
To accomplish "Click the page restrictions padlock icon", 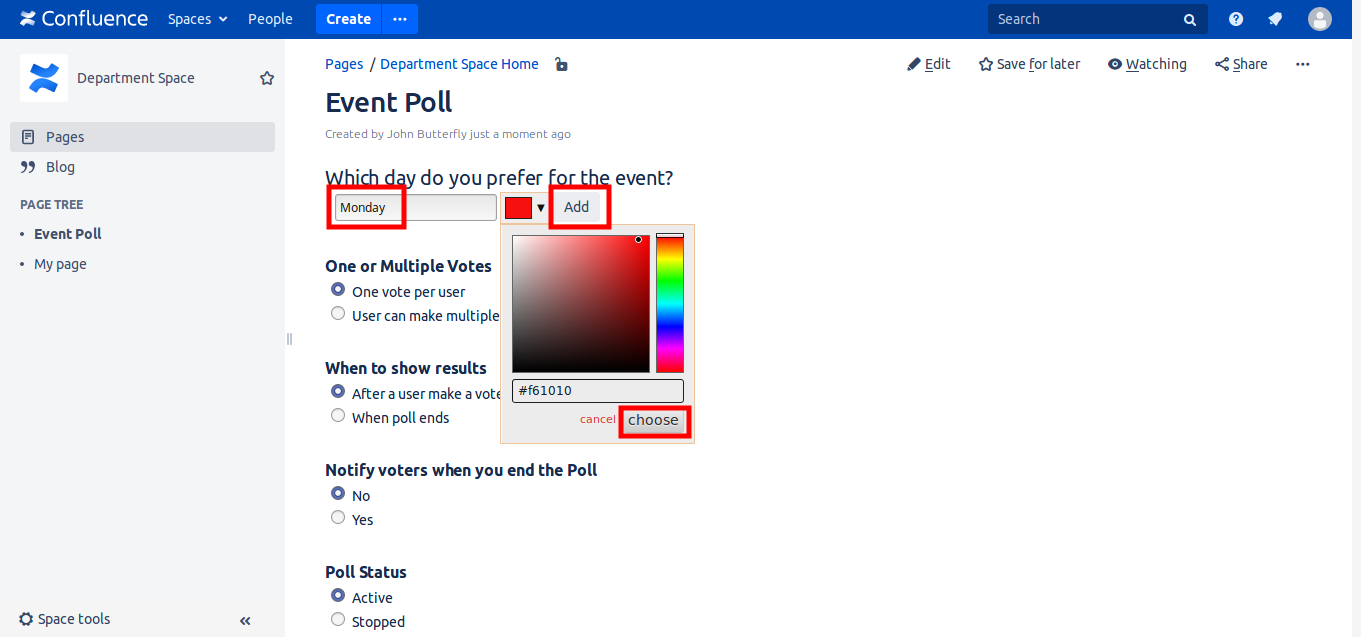I will [x=561, y=65].
